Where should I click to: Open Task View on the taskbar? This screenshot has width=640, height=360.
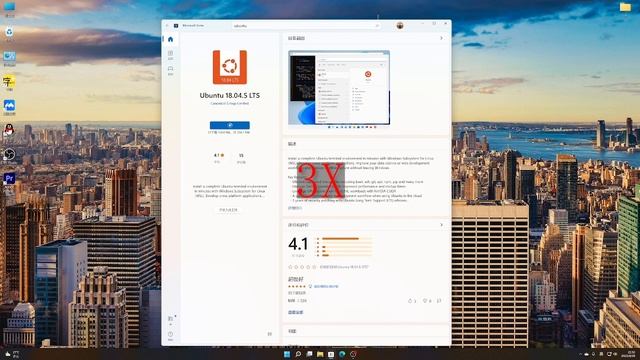(x=309, y=354)
